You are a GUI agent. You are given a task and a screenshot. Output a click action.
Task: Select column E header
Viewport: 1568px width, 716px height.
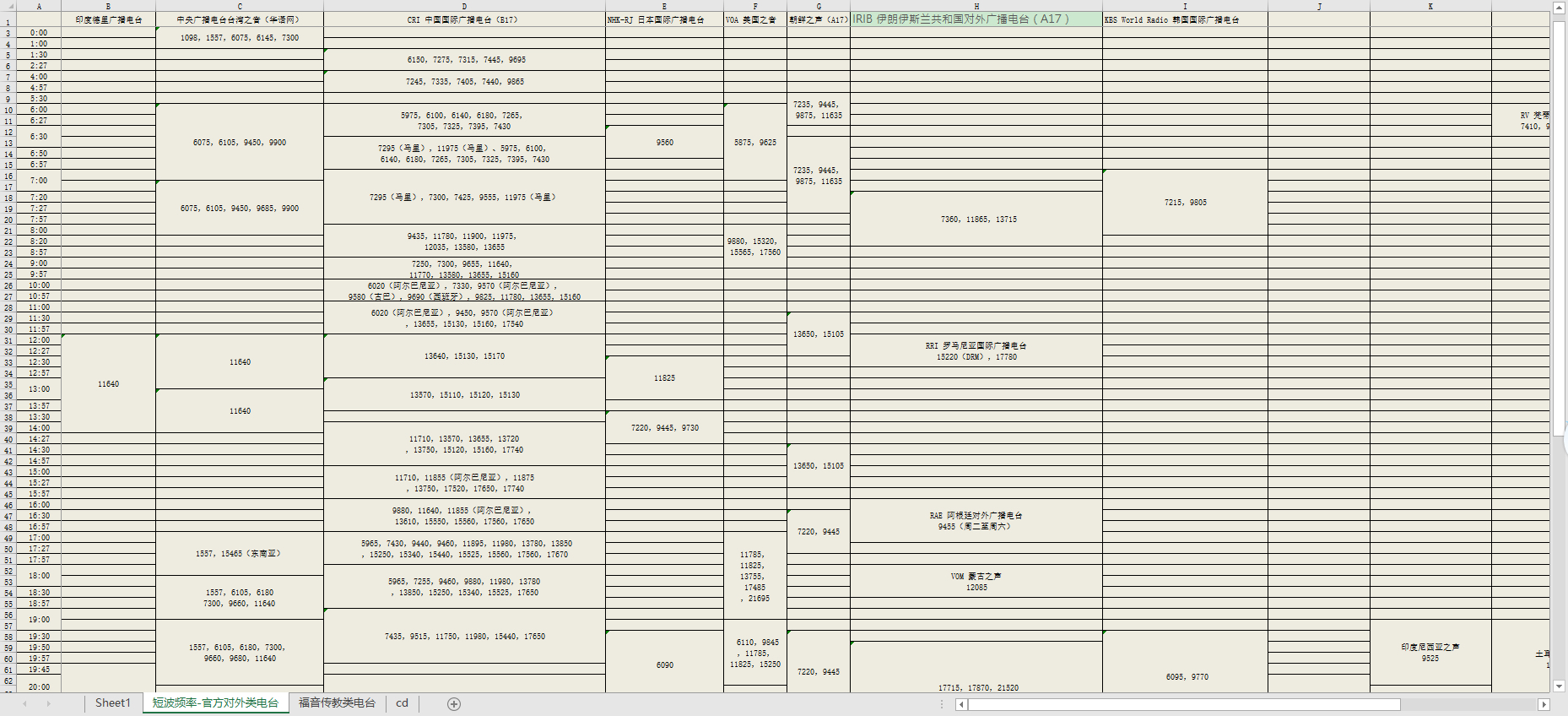[664, 6]
